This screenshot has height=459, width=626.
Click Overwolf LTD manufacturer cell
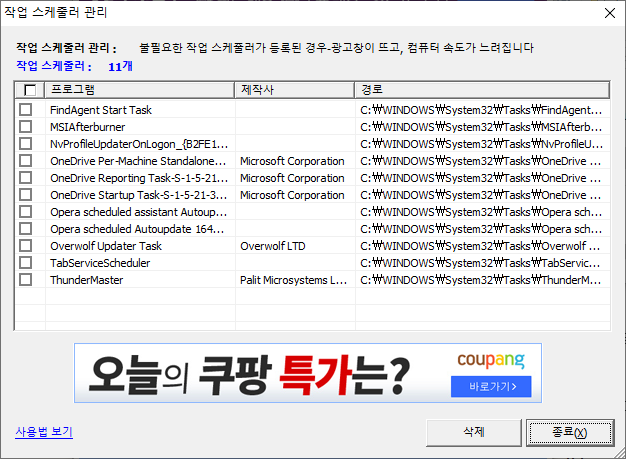(x=273, y=246)
